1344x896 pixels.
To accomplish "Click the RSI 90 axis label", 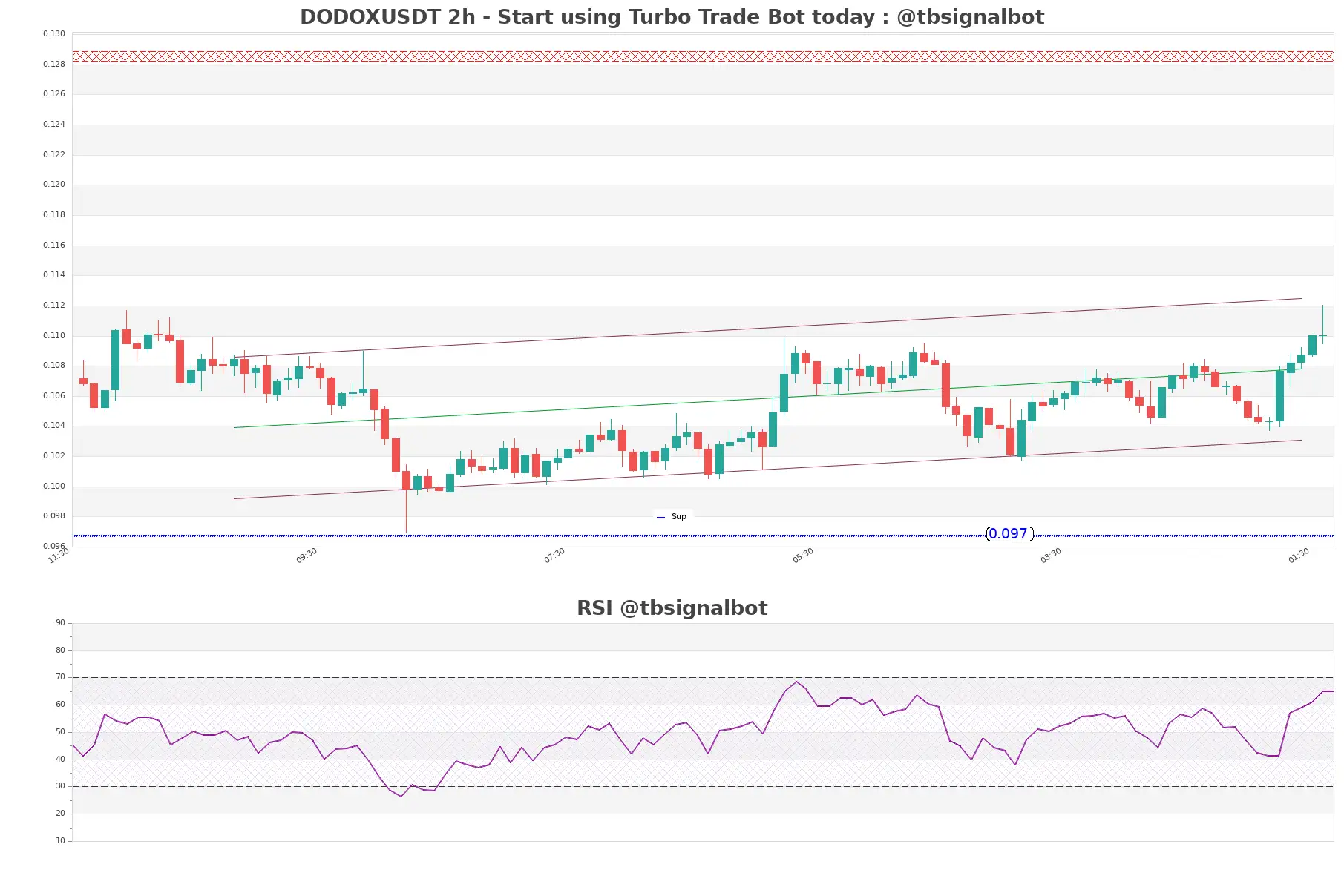I will point(60,623).
